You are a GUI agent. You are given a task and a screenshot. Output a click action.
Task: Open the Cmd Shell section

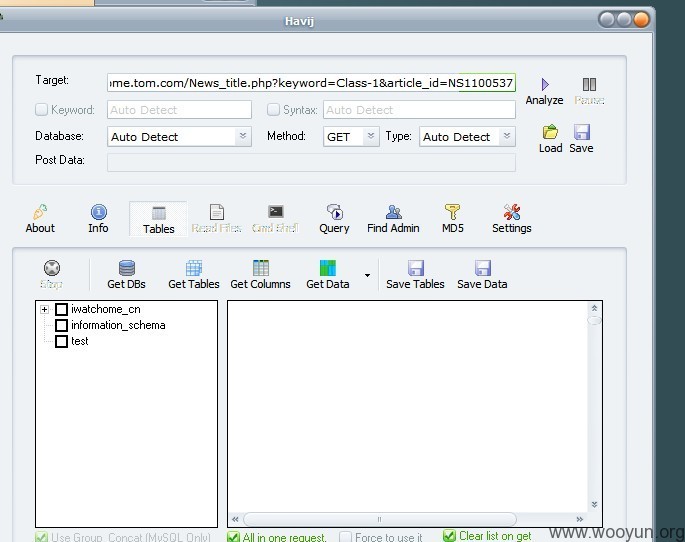[275, 218]
